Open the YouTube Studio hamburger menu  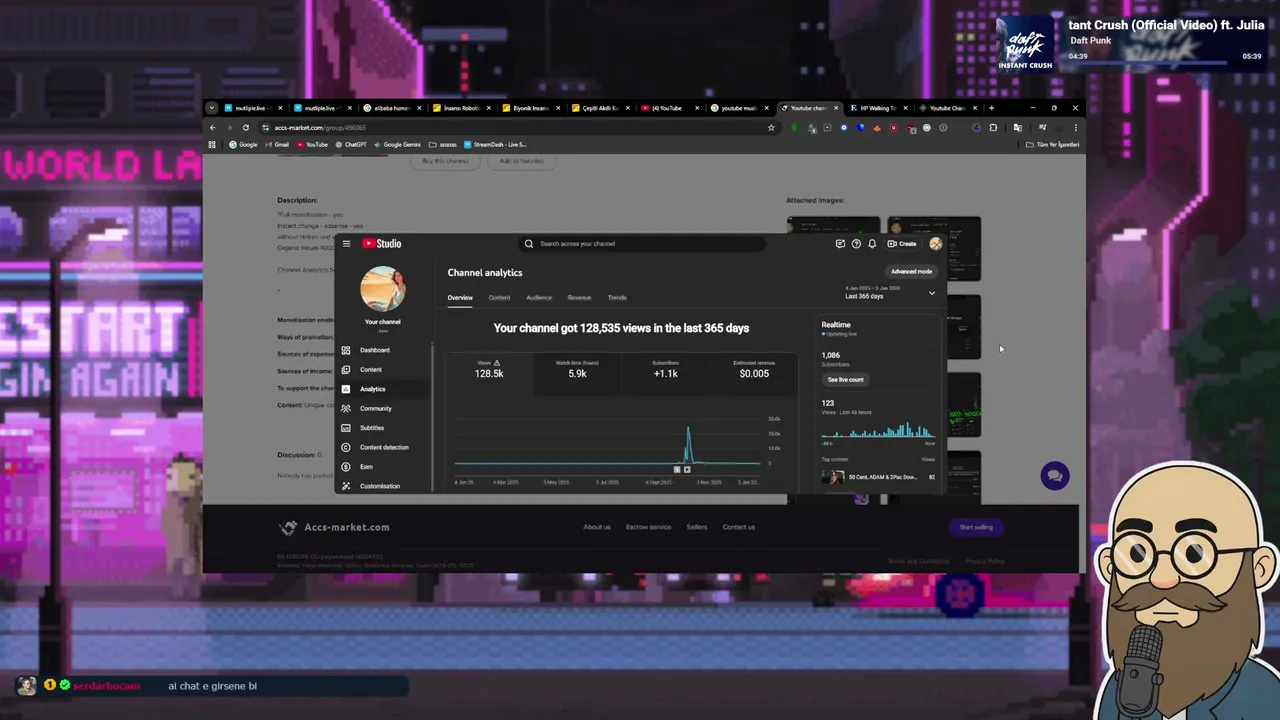pyautogui.click(x=346, y=243)
